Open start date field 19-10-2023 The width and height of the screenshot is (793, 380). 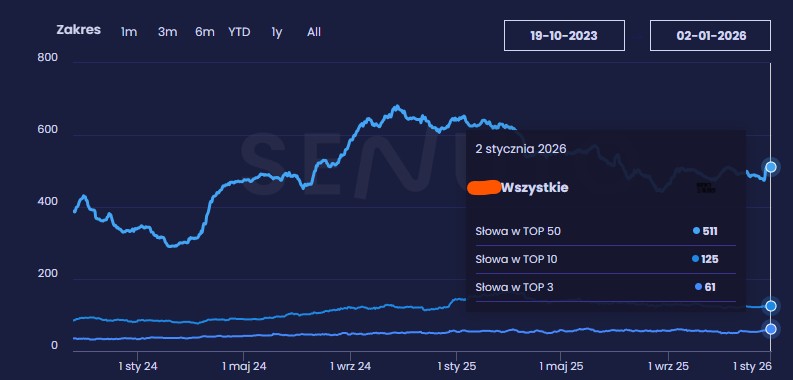564,35
